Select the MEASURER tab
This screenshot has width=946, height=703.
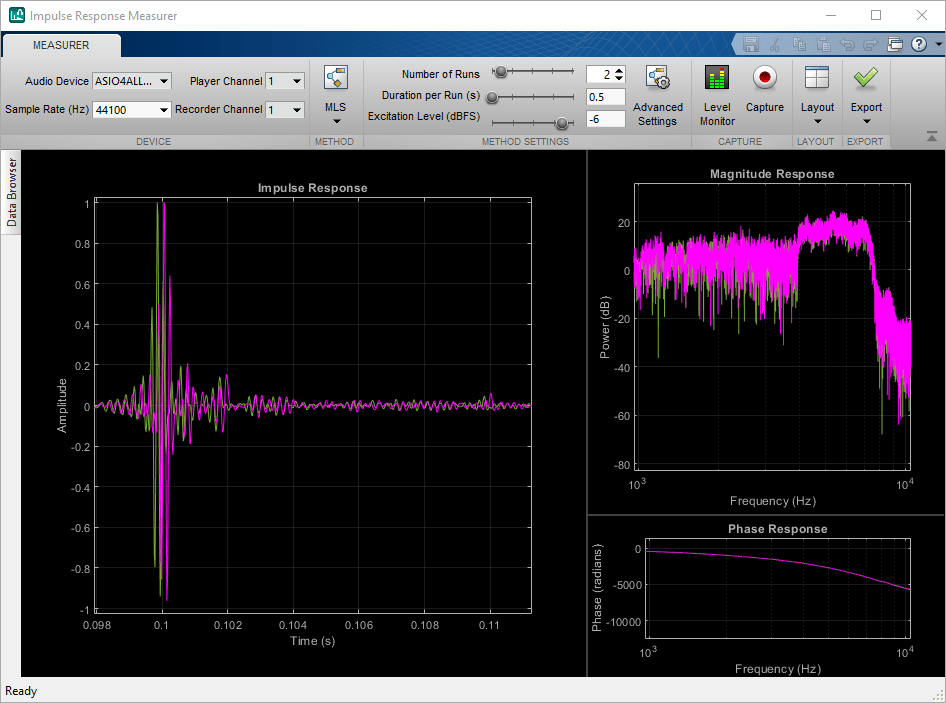(61, 45)
